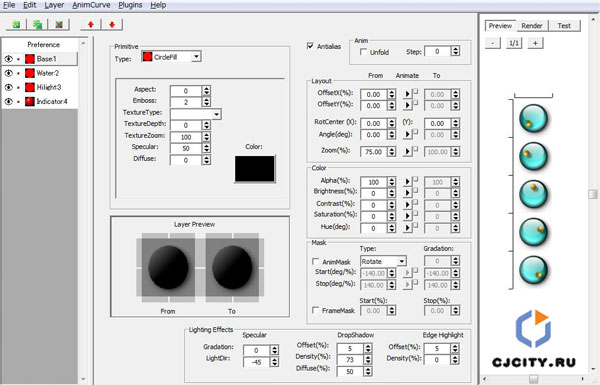
Task: Click Alpha(%) animate arrow button
Action: point(408,181)
